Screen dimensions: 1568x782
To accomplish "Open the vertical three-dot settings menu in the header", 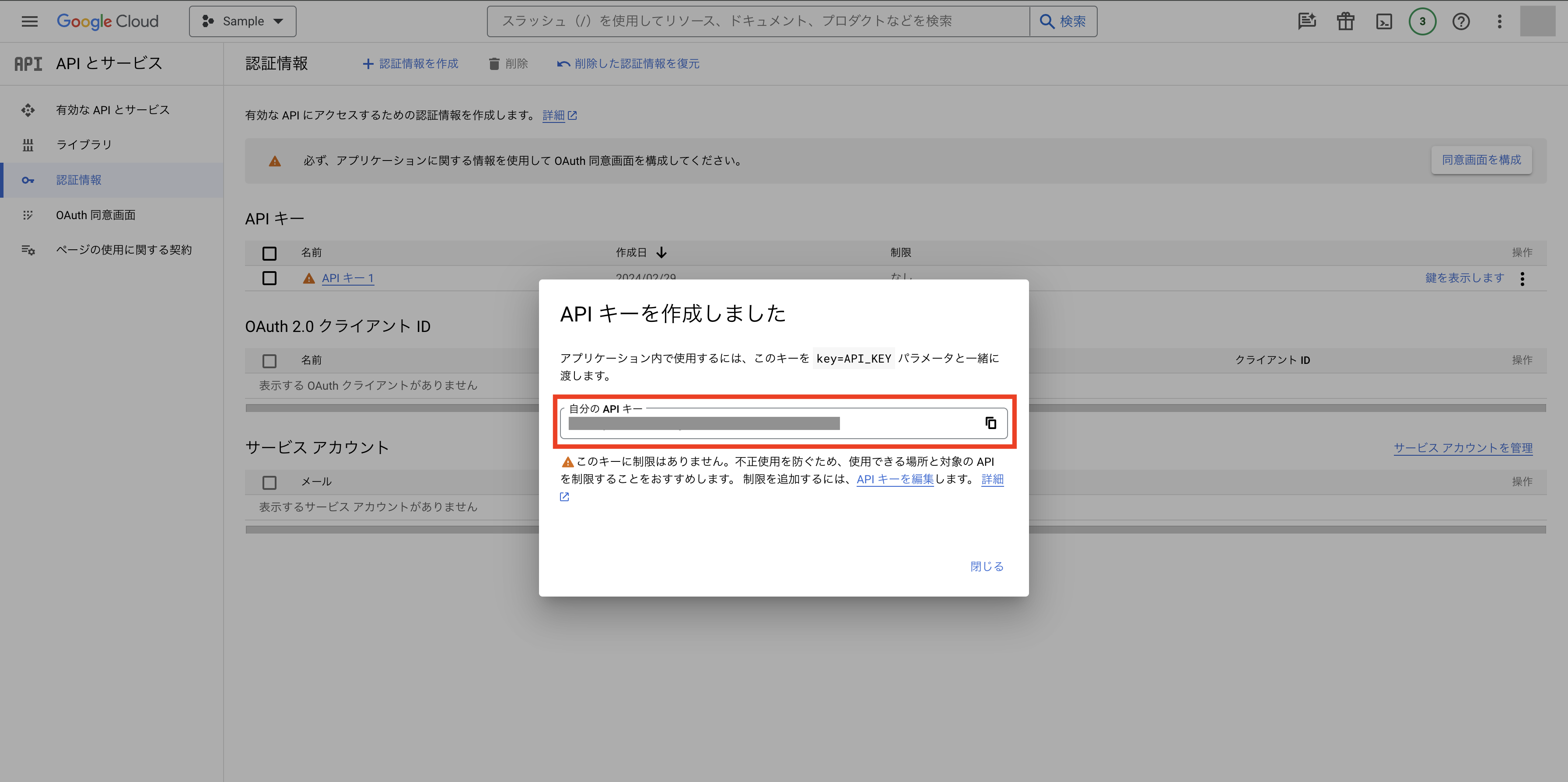I will (x=1499, y=21).
